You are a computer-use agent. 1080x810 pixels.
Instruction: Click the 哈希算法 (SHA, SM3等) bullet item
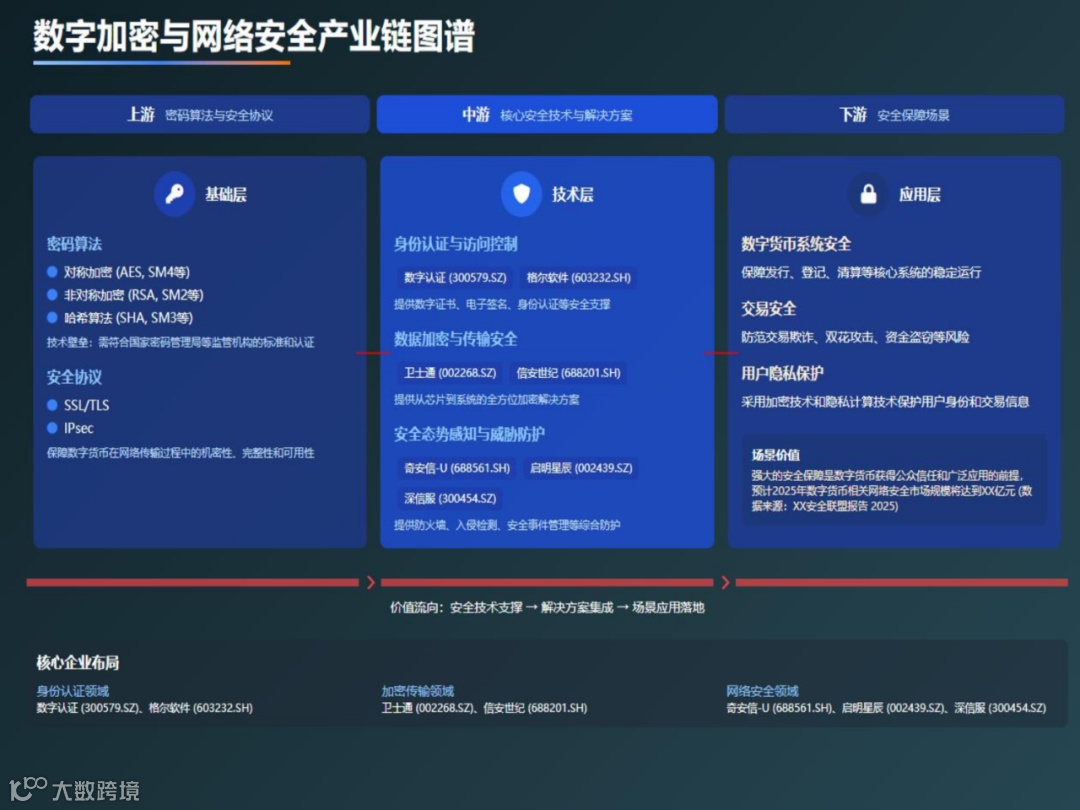click(120, 318)
